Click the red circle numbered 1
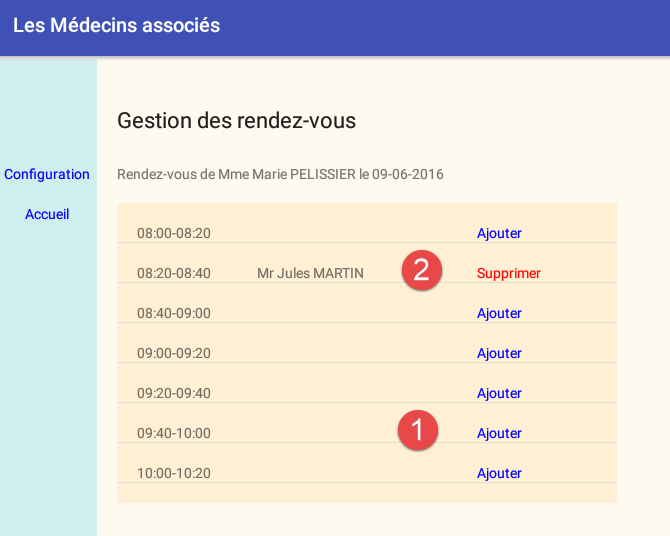Viewport: 670px width, 536px height. coord(417,430)
